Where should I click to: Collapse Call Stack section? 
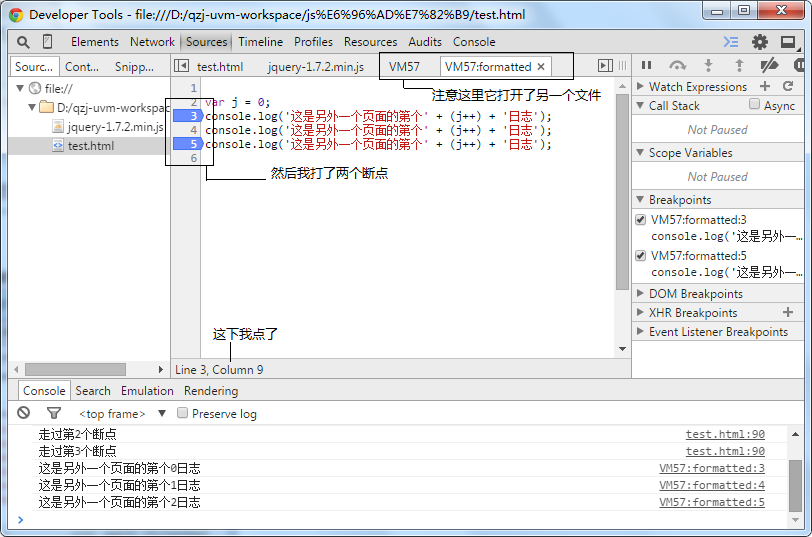(x=640, y=105)
